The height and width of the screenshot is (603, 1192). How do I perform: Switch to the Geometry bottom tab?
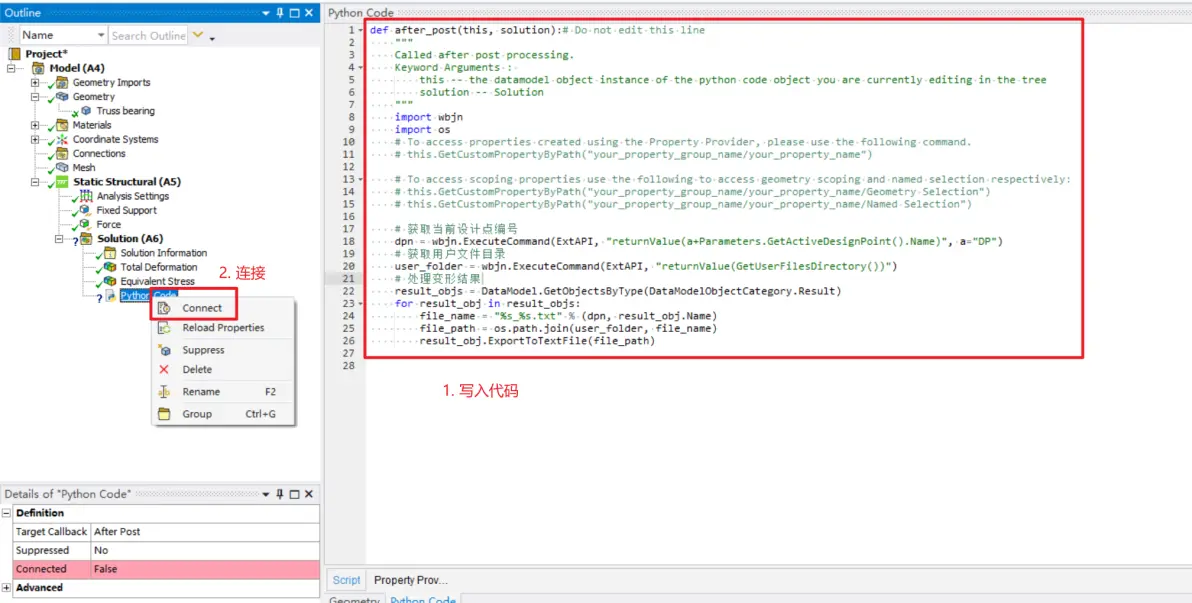(x=354, y=600)
